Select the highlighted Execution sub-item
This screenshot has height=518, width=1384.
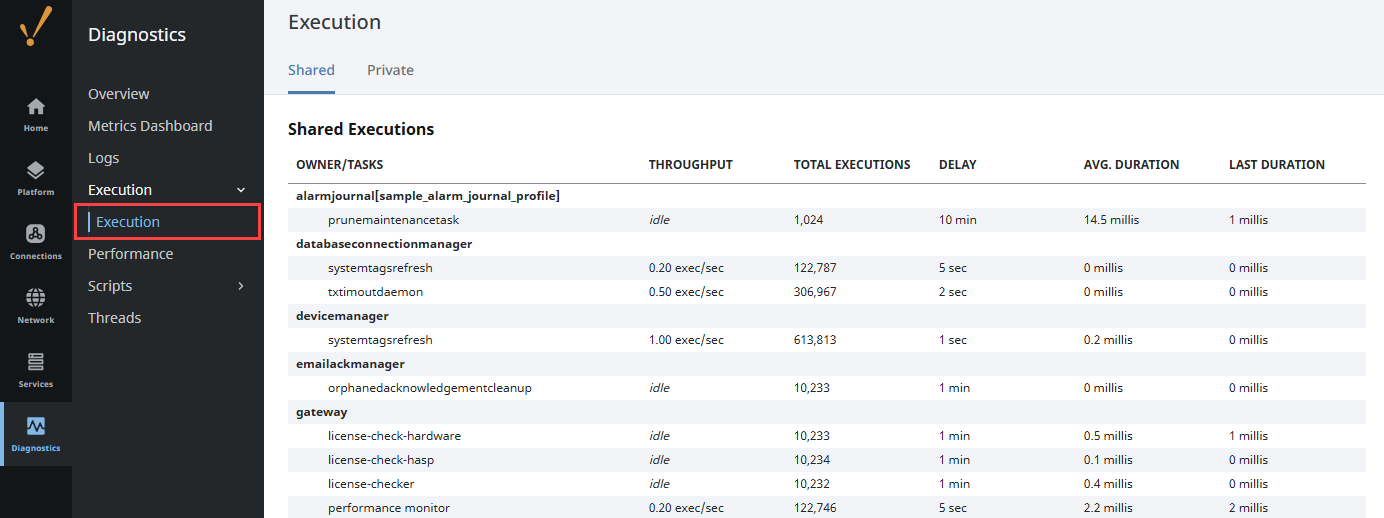(x=128, y=222)
